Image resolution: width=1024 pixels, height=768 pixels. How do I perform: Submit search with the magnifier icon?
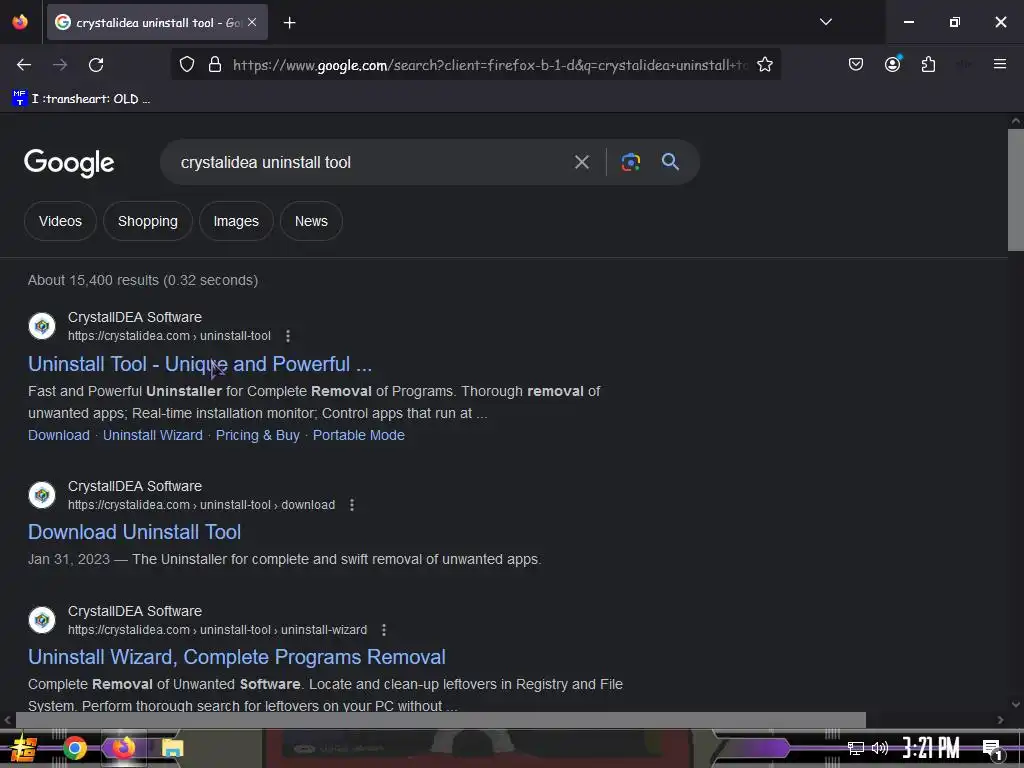(670, 162)
